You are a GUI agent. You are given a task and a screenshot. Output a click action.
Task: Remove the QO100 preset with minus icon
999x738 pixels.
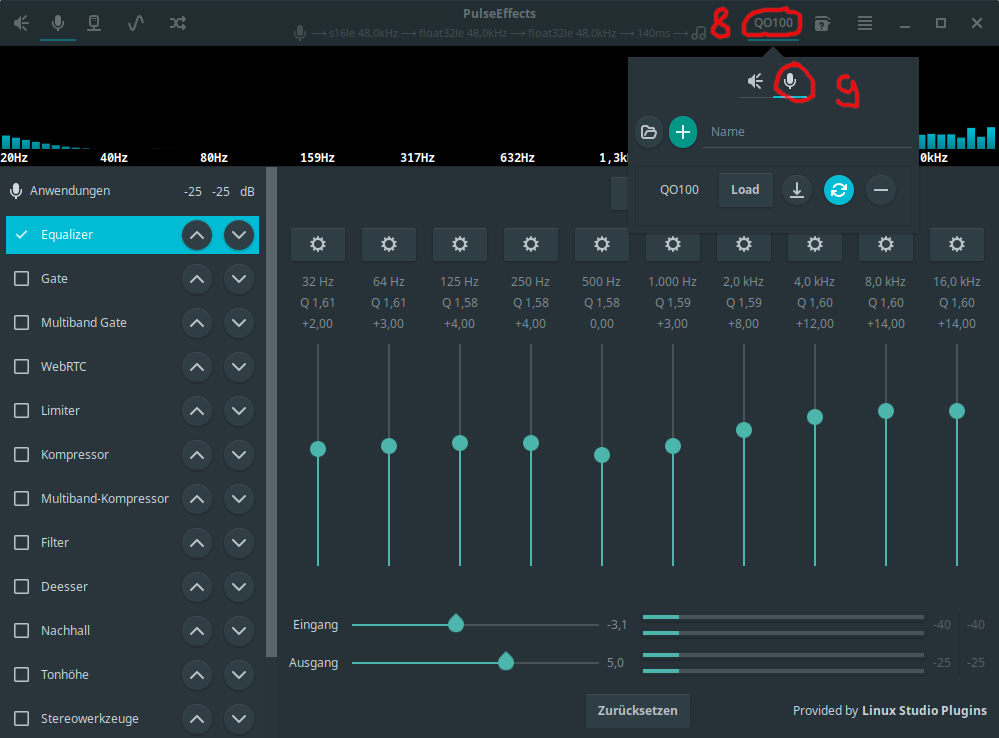[880, 190]
